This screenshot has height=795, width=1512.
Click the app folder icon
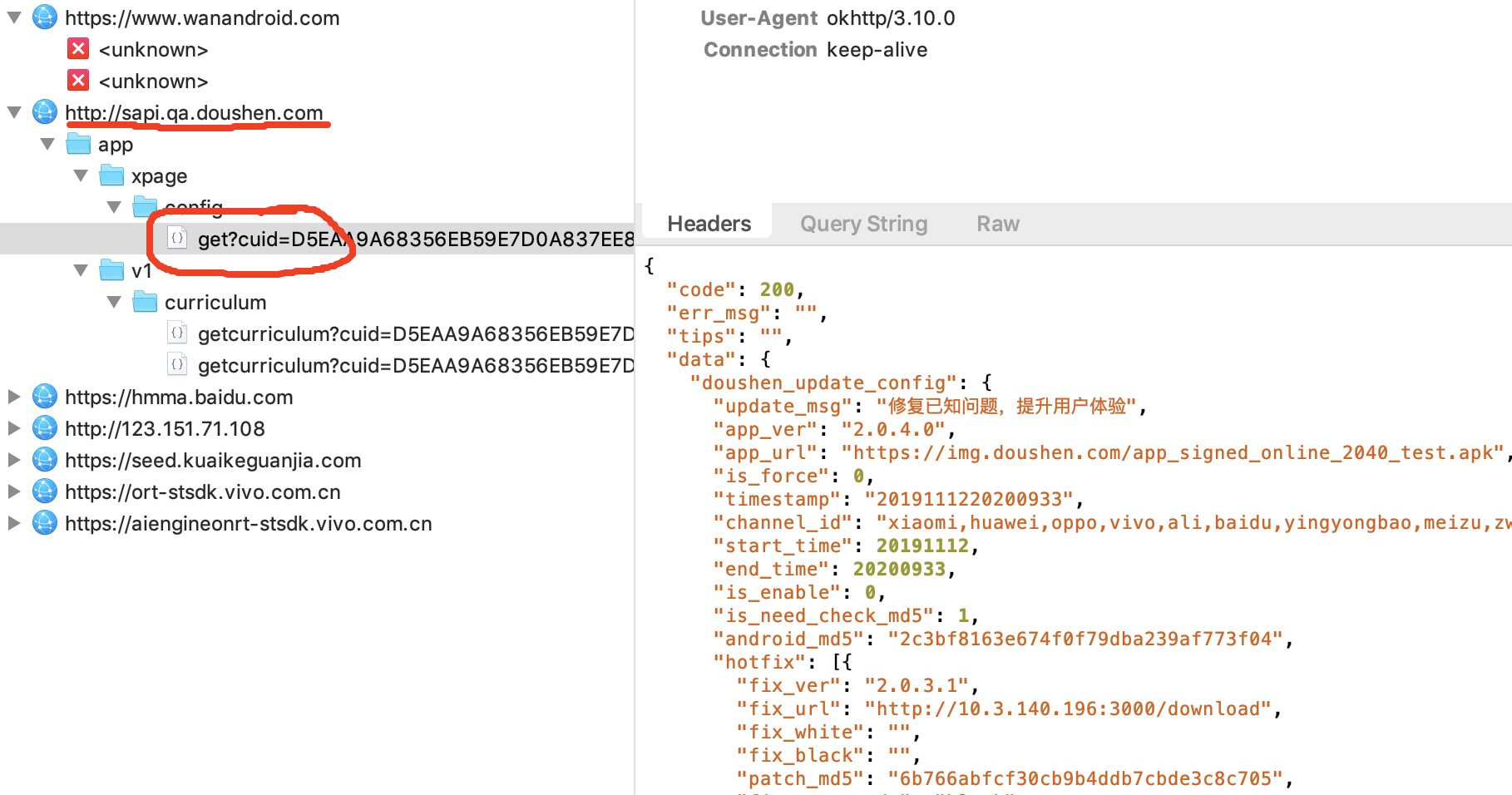(x=78, y=144)
